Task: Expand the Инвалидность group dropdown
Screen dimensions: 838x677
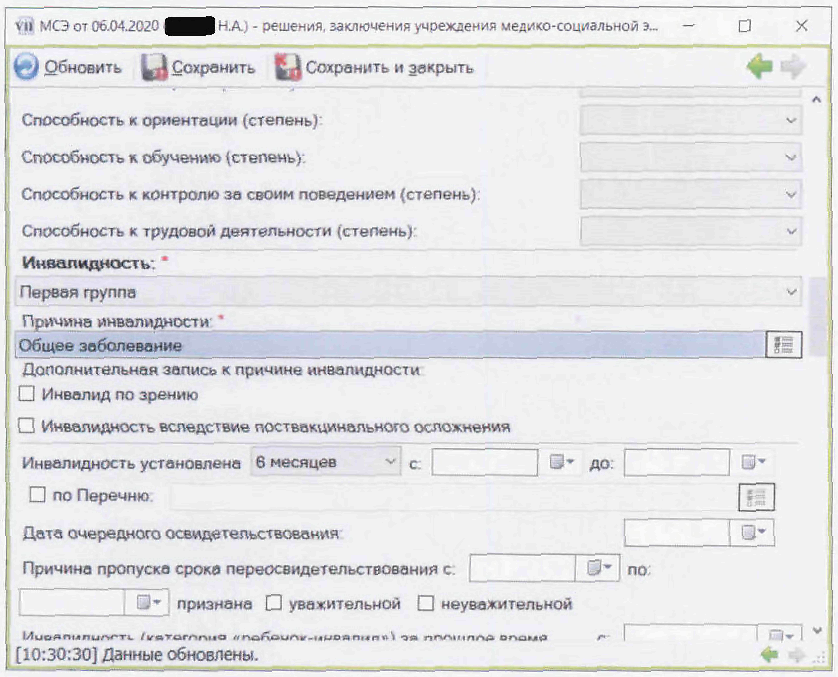Action: tap(792, 293)
